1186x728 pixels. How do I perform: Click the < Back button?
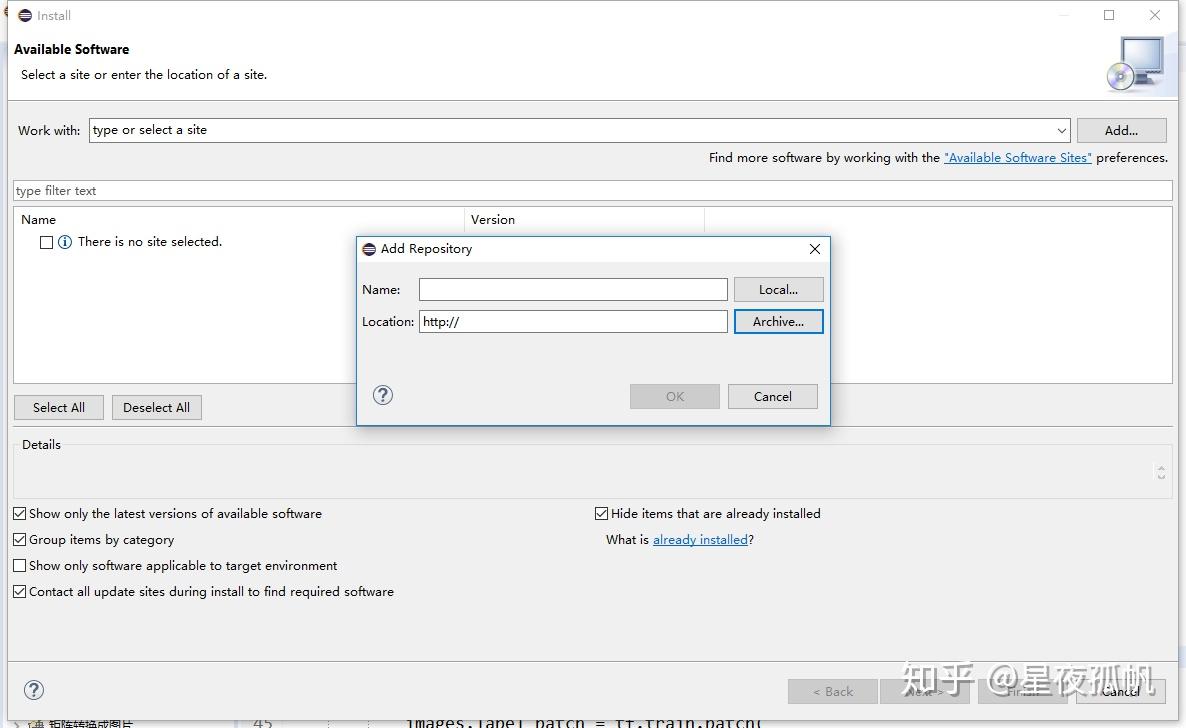[833, 691]
